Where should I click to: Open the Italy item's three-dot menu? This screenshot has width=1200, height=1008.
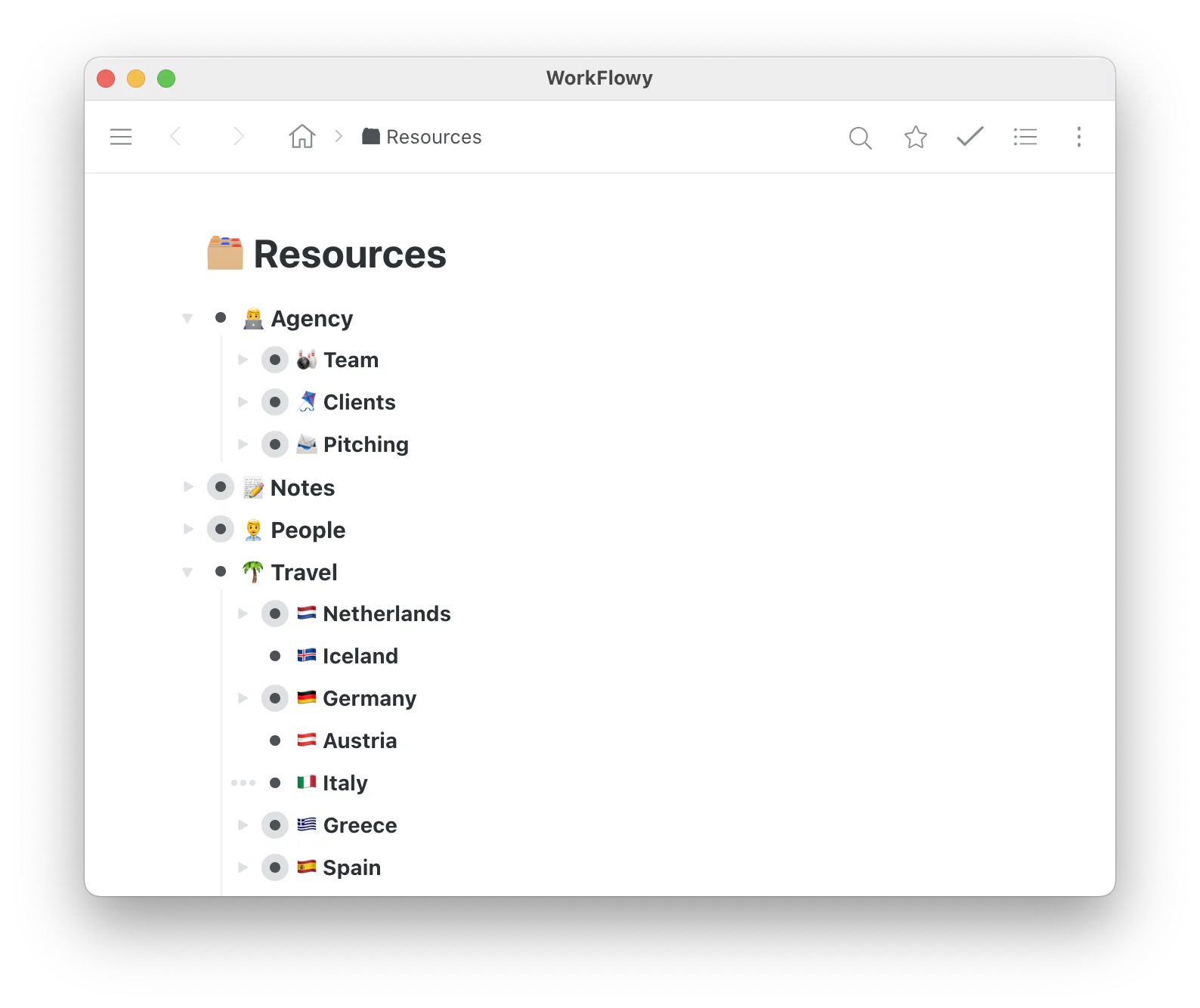243,783
